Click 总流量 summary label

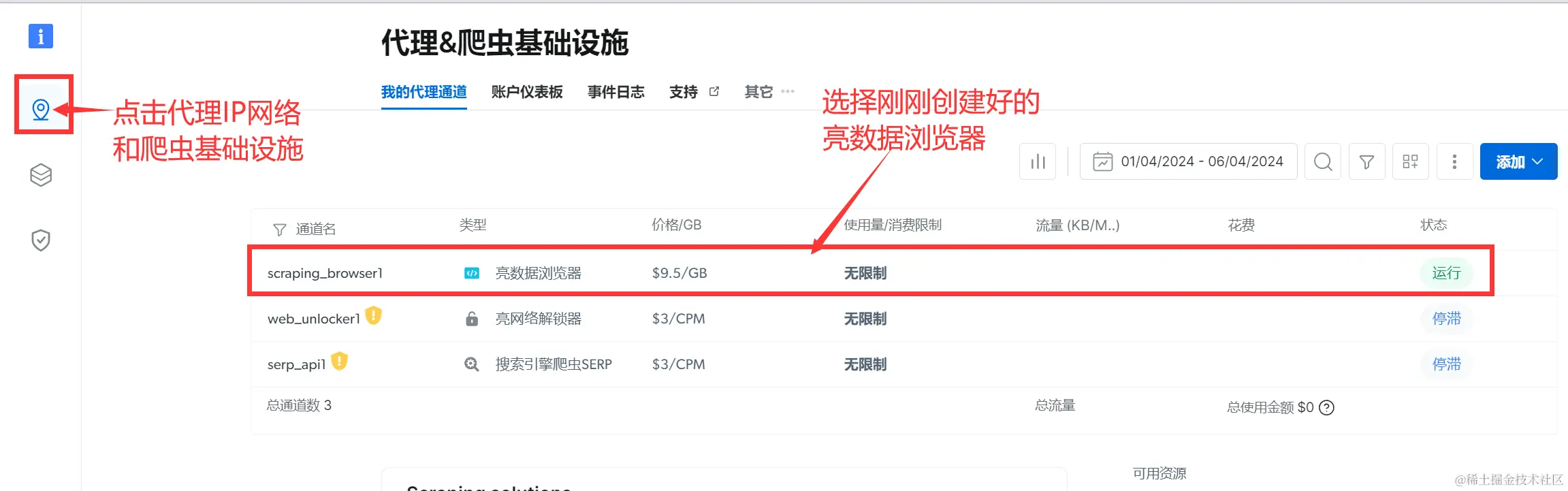point(1055,405)
